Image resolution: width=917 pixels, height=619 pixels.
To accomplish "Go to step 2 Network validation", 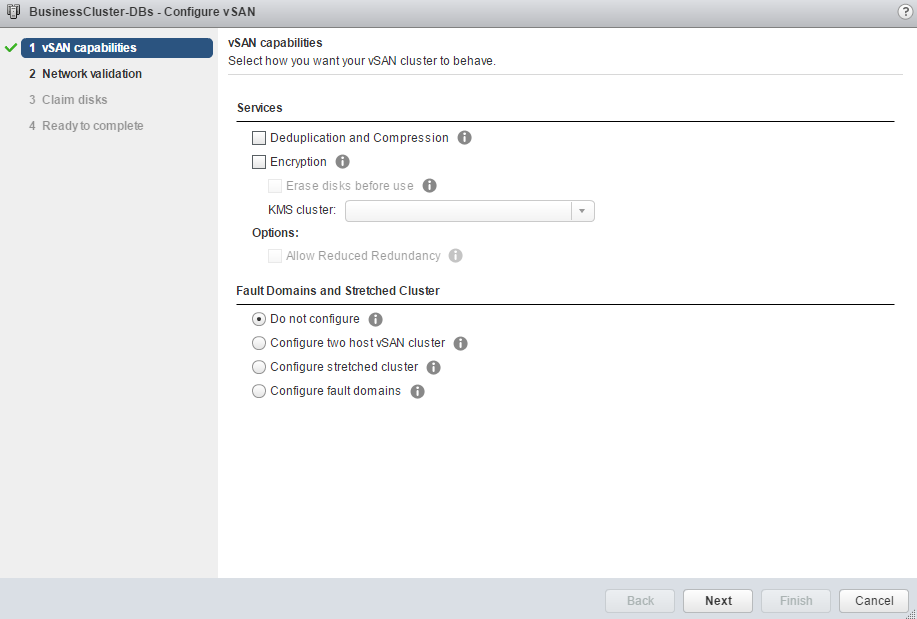I will [x=92, y=74].
